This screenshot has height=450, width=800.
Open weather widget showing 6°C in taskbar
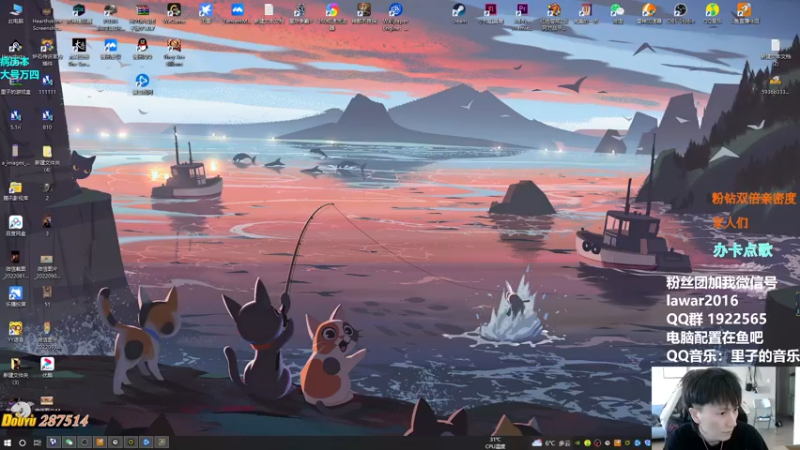click(551, 443)
